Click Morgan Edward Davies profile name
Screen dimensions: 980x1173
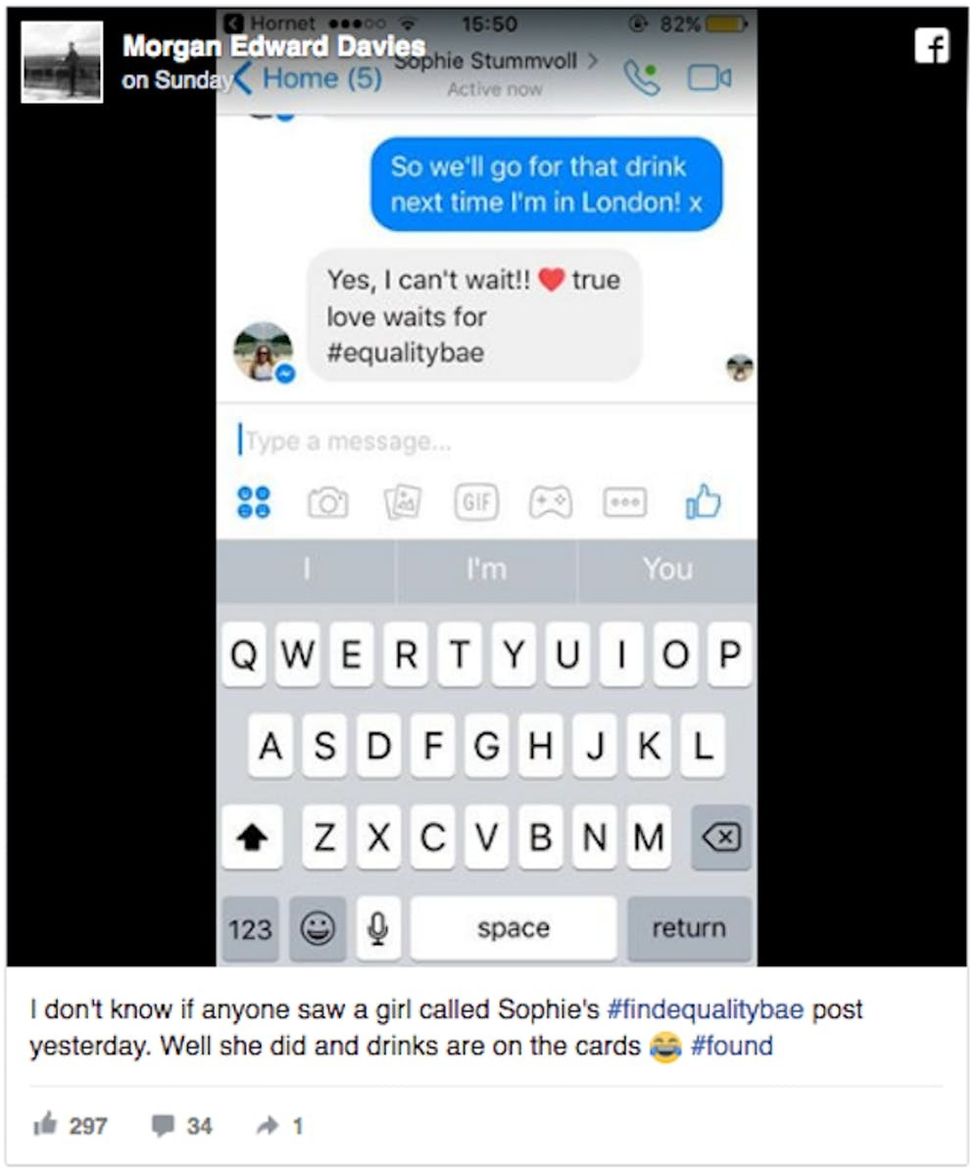(273, 46)
